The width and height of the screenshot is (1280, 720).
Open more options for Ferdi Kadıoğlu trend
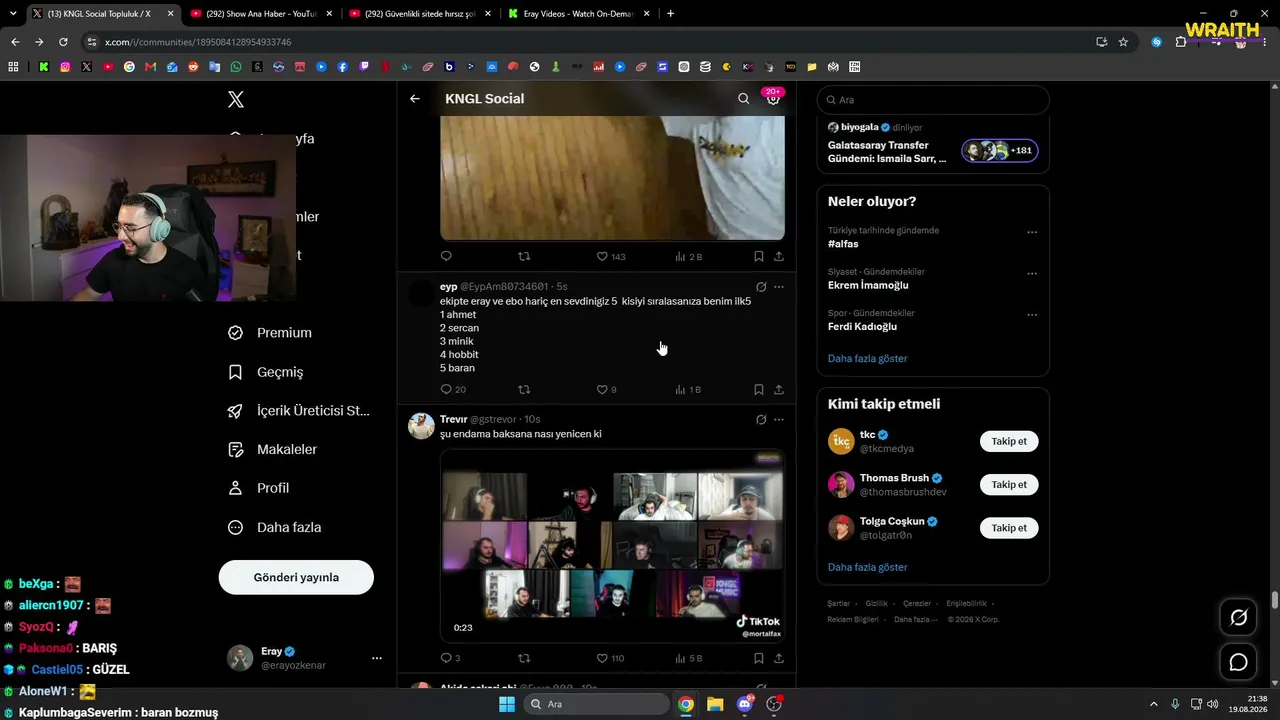coord(1032,315)
